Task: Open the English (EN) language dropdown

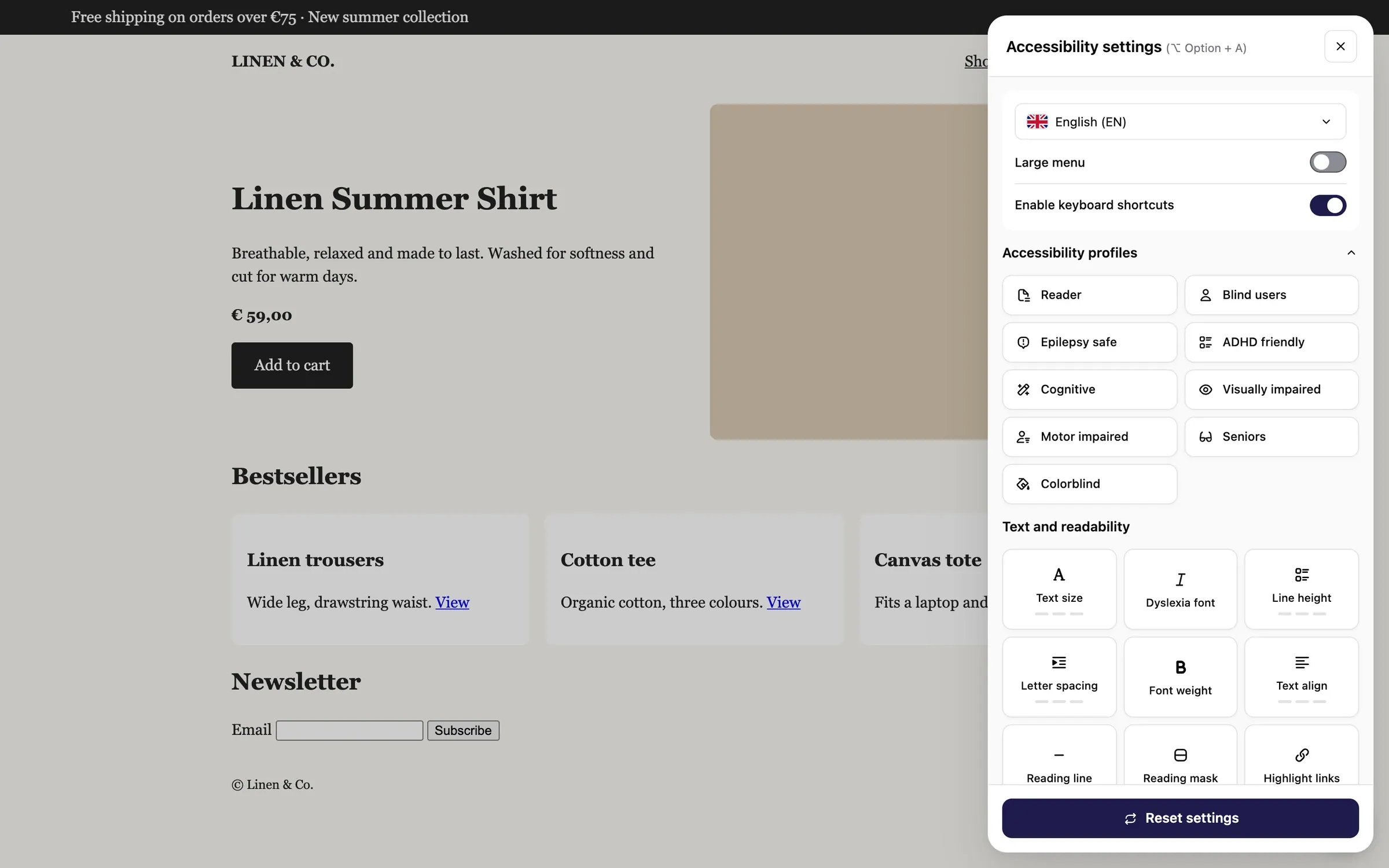Action: pyautogui.click(x=1180, y=122)
